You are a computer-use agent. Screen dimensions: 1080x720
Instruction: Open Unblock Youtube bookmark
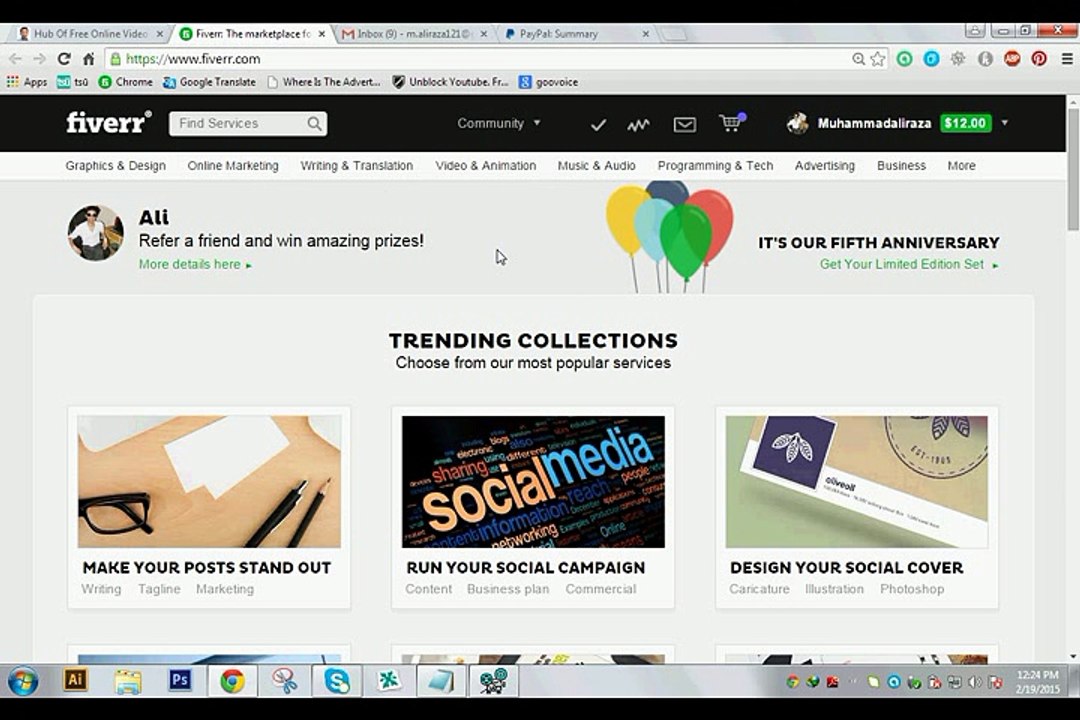[x=450, y=82]
